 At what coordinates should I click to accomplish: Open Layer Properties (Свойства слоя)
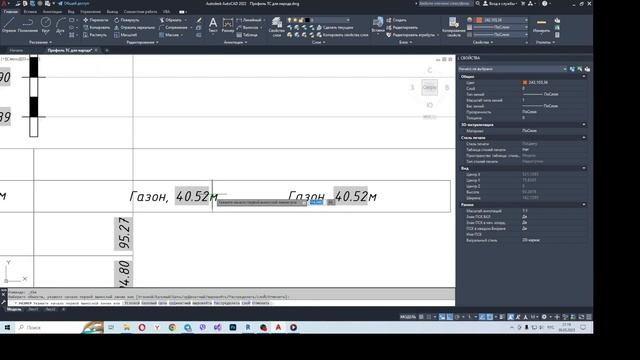(277, 27)
